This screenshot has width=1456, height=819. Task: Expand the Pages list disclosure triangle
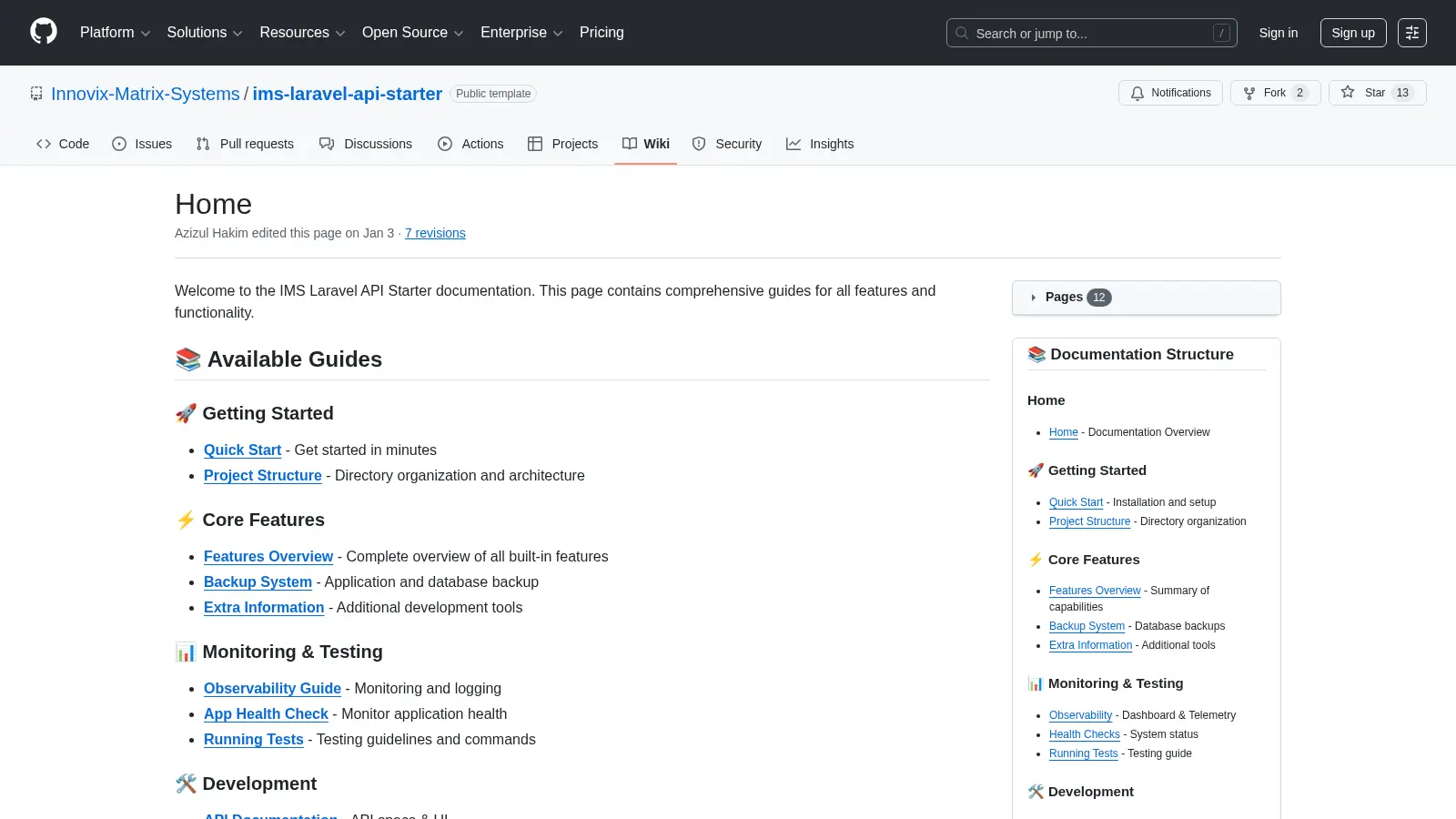coord(1033,298)
